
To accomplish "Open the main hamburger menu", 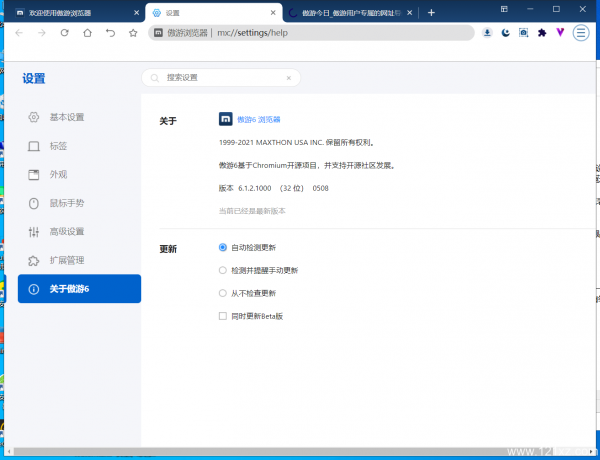I will click(581, 33).
